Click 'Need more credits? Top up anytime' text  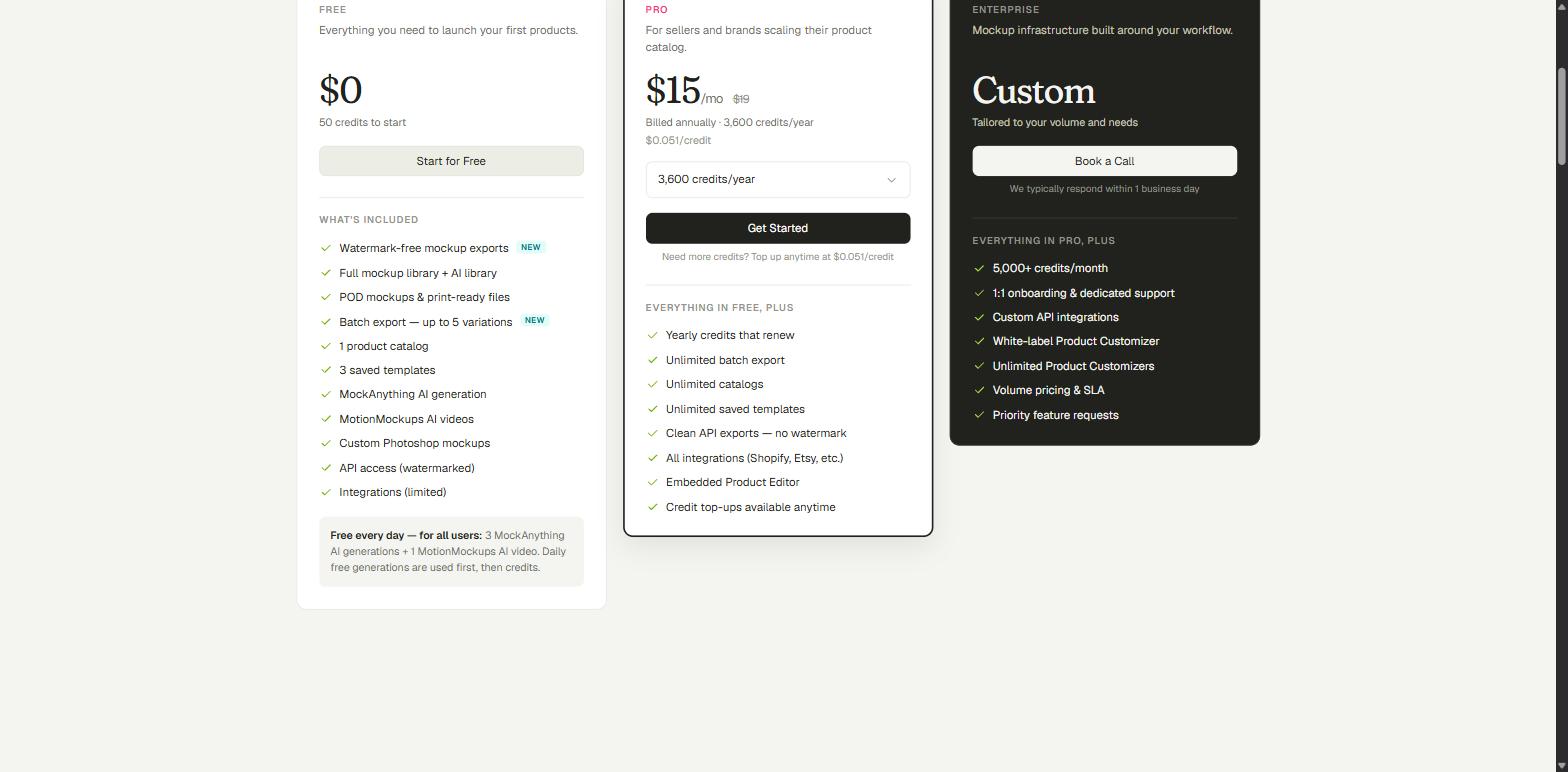[778, 257]
